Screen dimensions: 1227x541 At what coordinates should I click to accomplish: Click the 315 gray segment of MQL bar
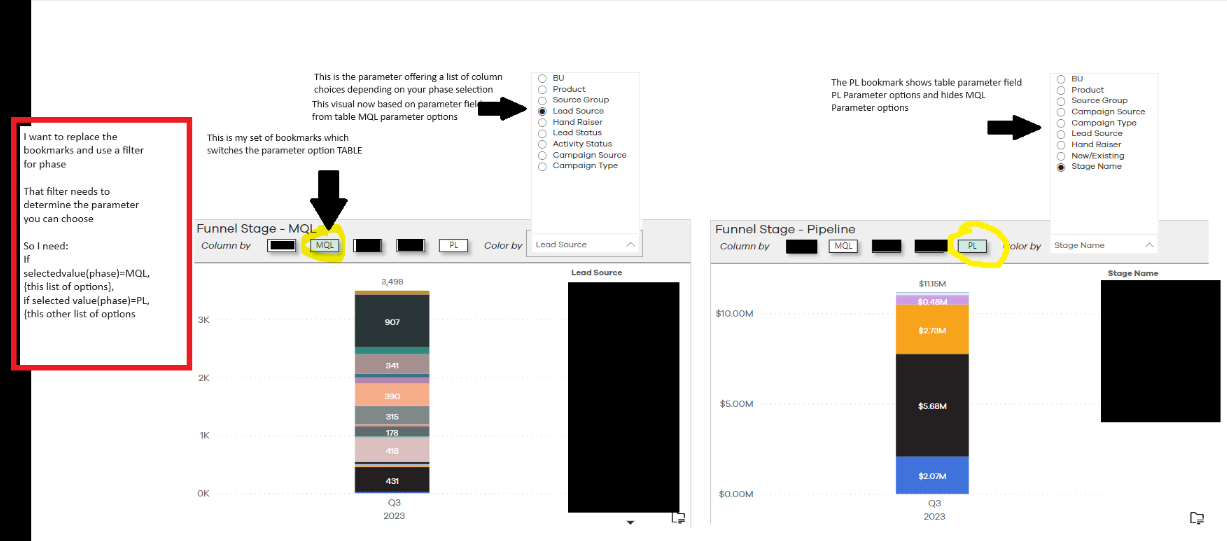click(x=392, y=416)
